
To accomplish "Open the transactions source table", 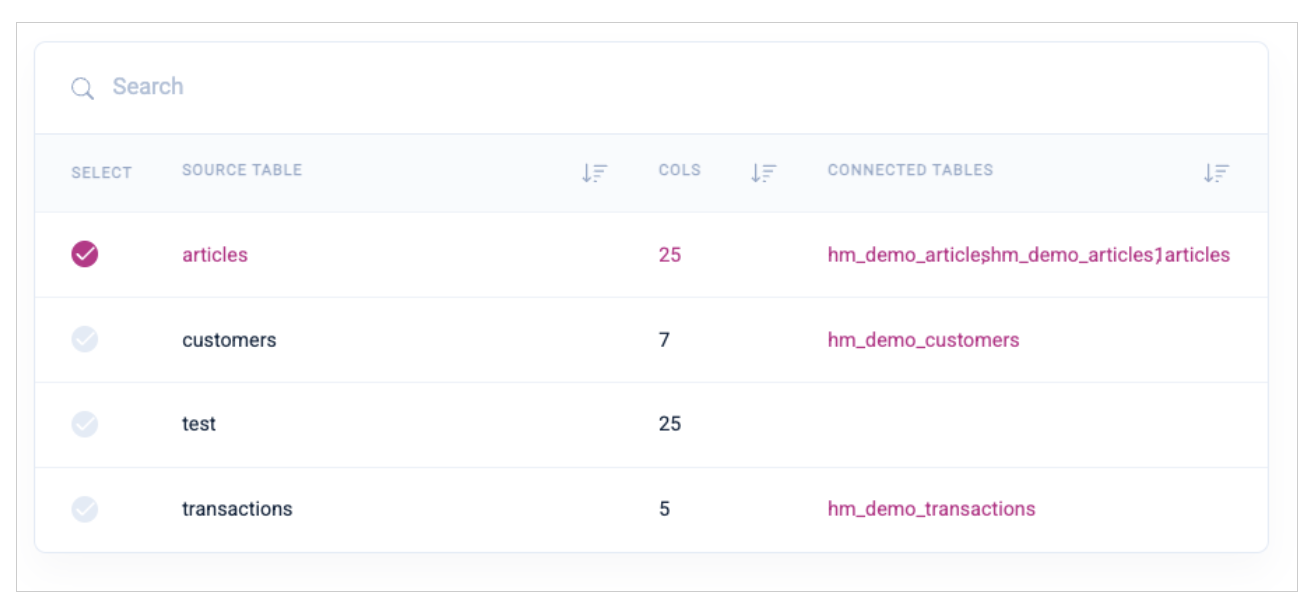I will [x=237, y=509].
